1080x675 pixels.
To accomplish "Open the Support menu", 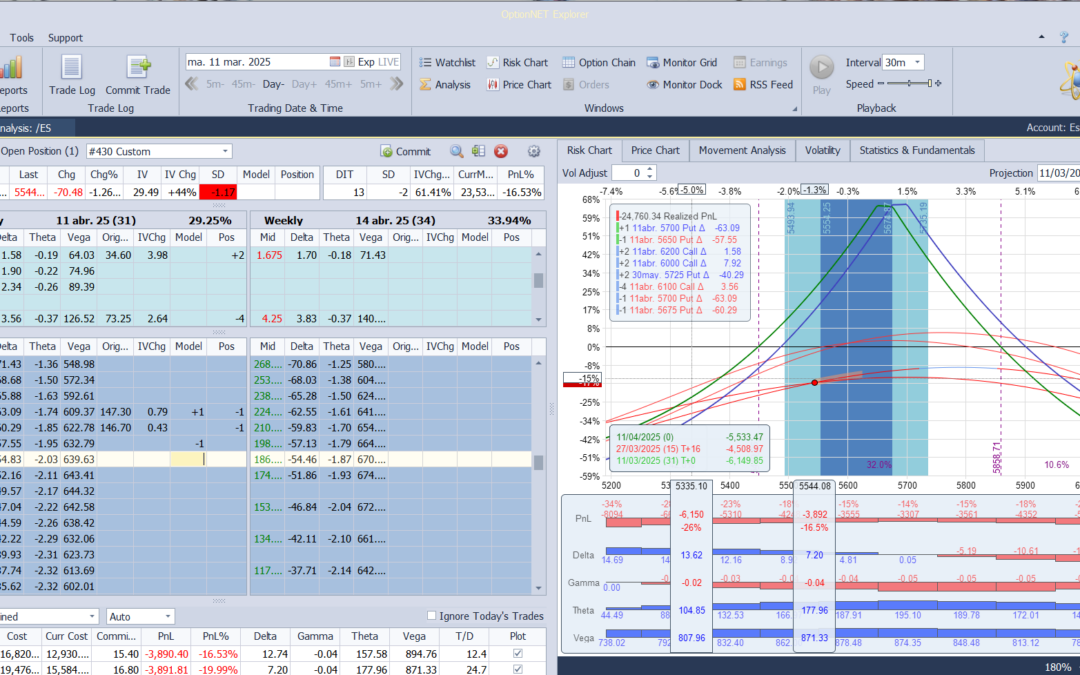I will [65, 38].
